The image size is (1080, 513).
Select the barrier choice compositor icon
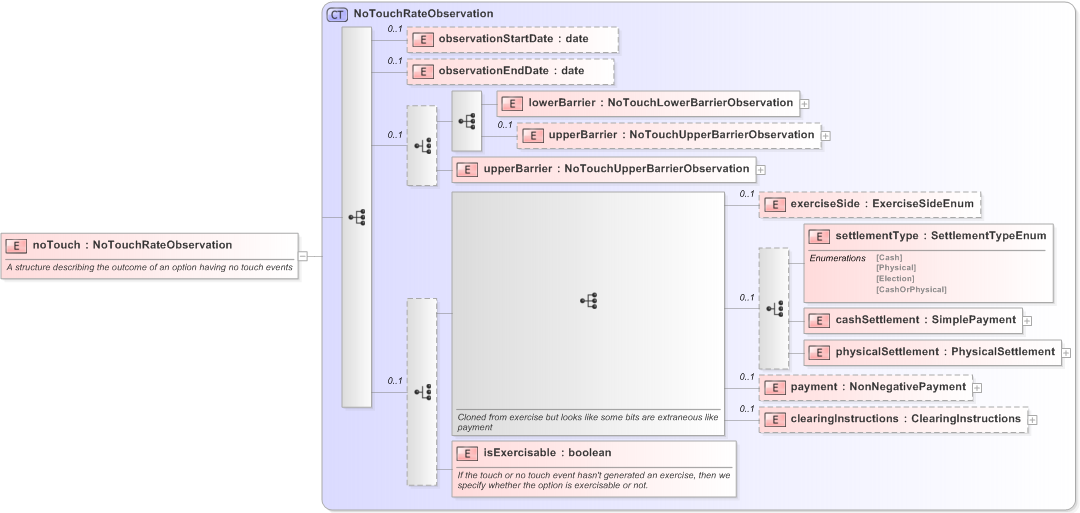[x=422, y=145]
